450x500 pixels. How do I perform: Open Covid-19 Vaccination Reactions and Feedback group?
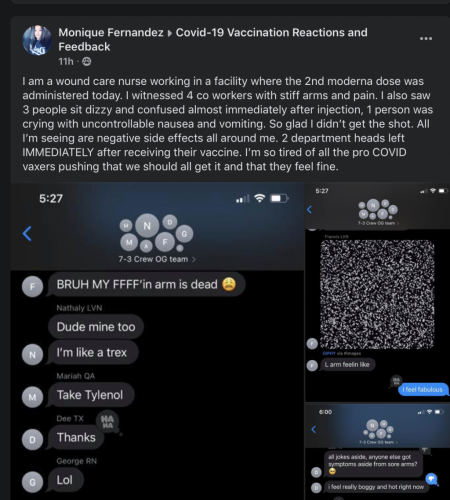213,39
